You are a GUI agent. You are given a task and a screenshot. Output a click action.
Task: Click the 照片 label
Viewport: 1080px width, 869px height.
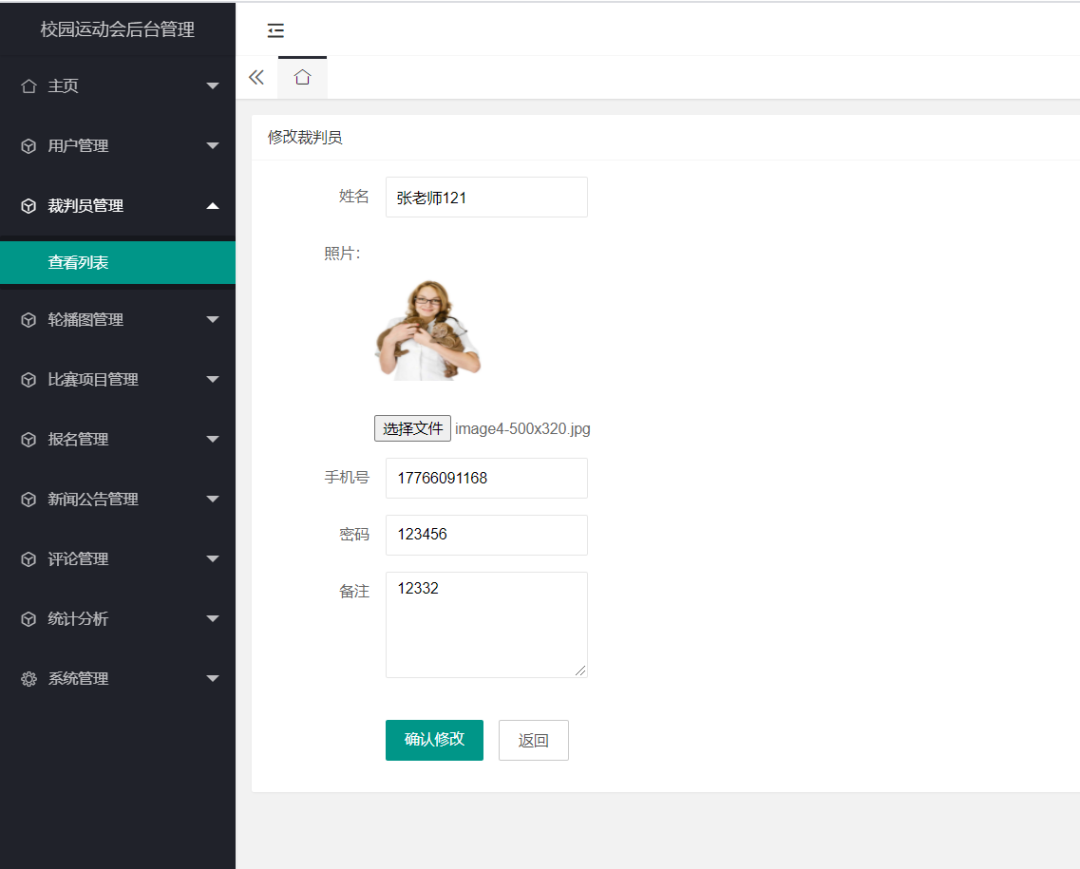click(x=342, y=253)
